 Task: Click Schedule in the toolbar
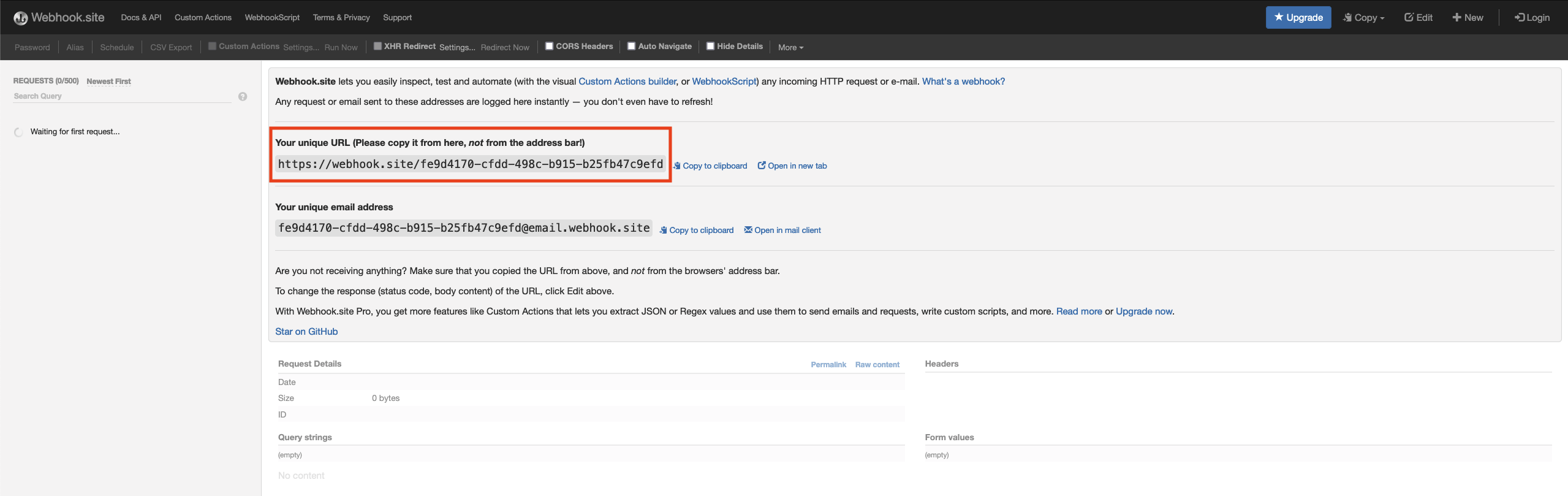point(116,47)
